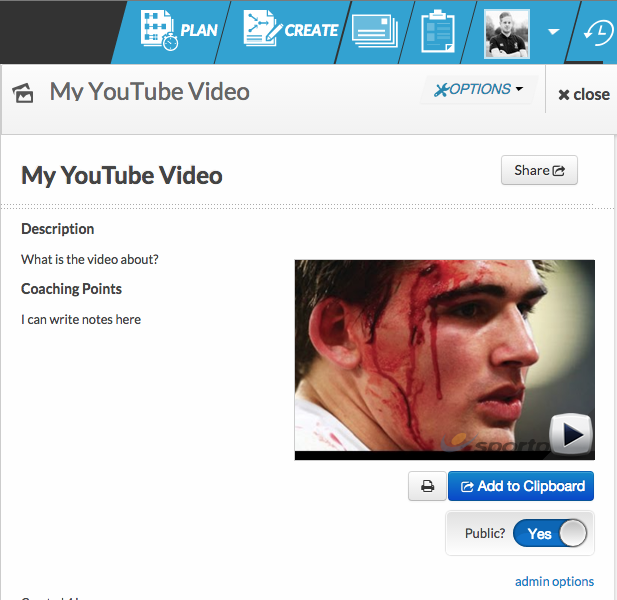Click the description text 'What is the video about?'
This screenshot has width=617, height=600.
[x=90, y=260]
